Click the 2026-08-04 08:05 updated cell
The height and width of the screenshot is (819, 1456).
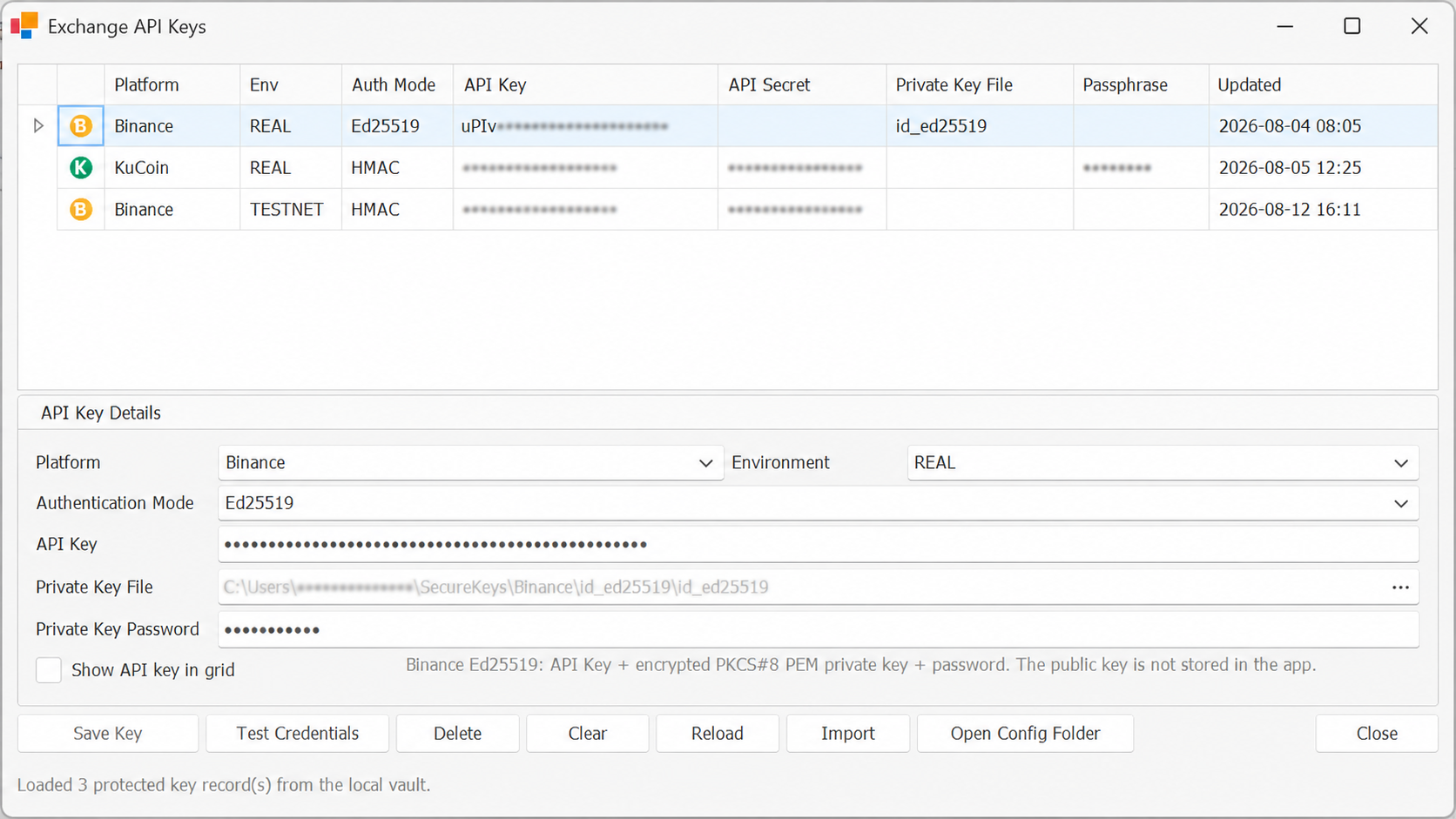[x=1323, y=126]
